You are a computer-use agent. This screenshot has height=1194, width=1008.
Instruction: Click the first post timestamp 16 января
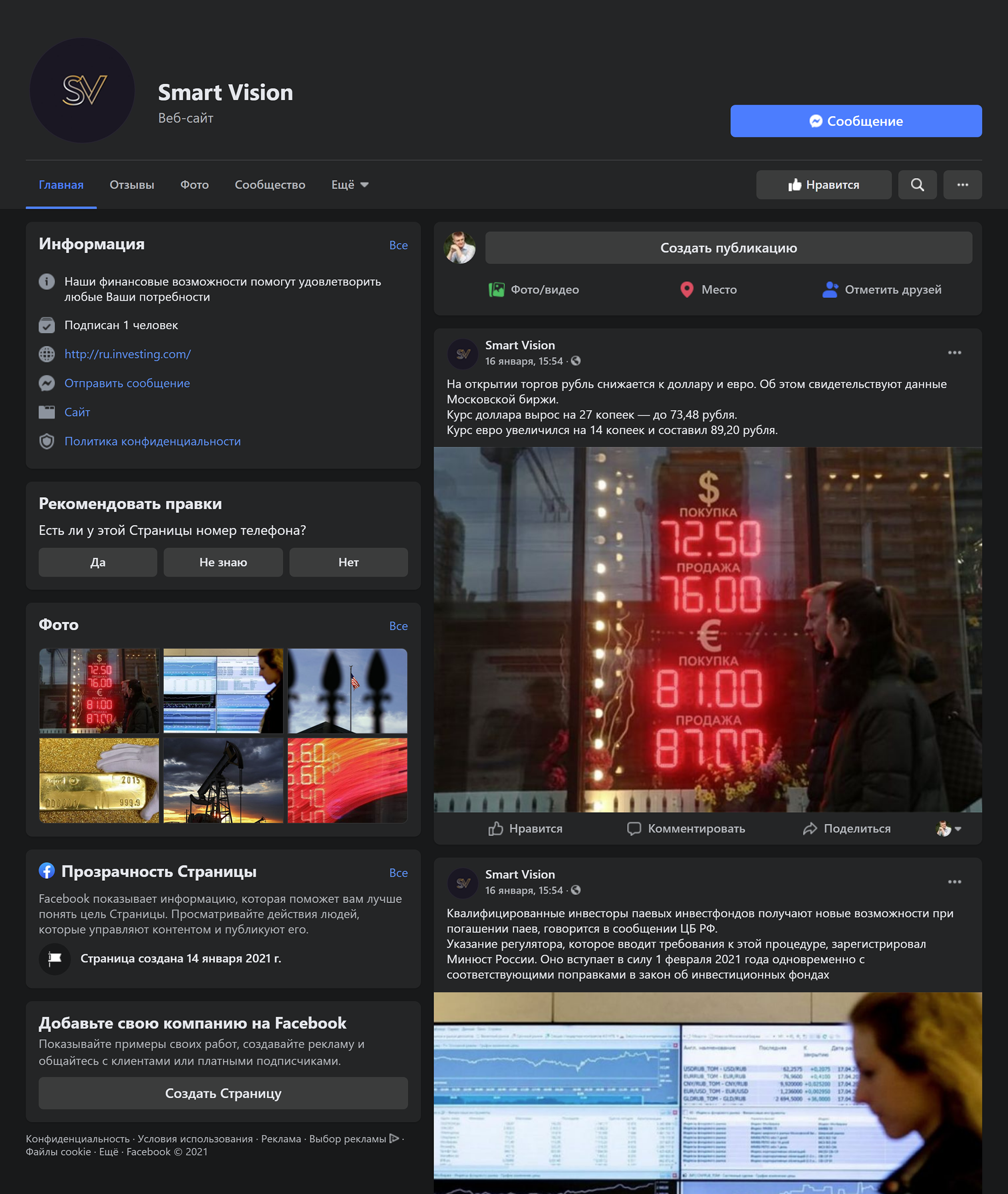point(524,361)
